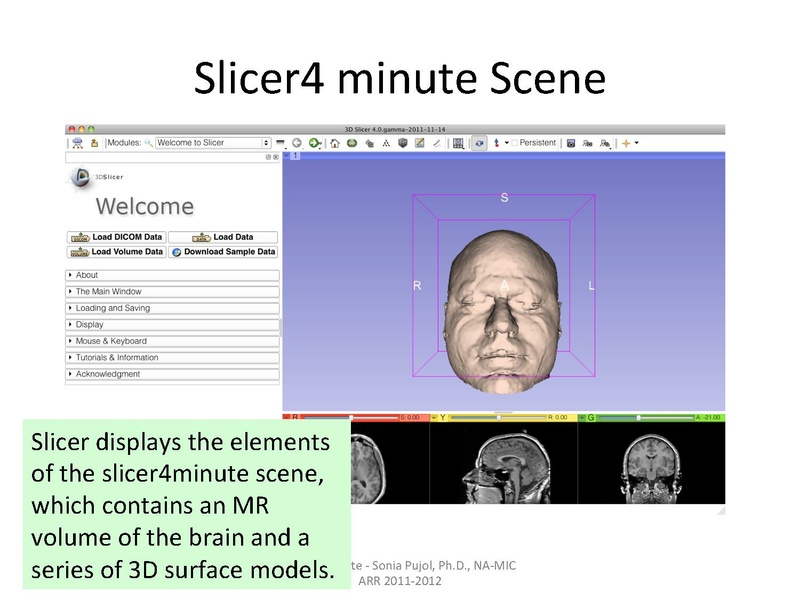Expand the Display section
Image resolution: width=800 pixels, height=600 pixels.
(x=172, y=324)
